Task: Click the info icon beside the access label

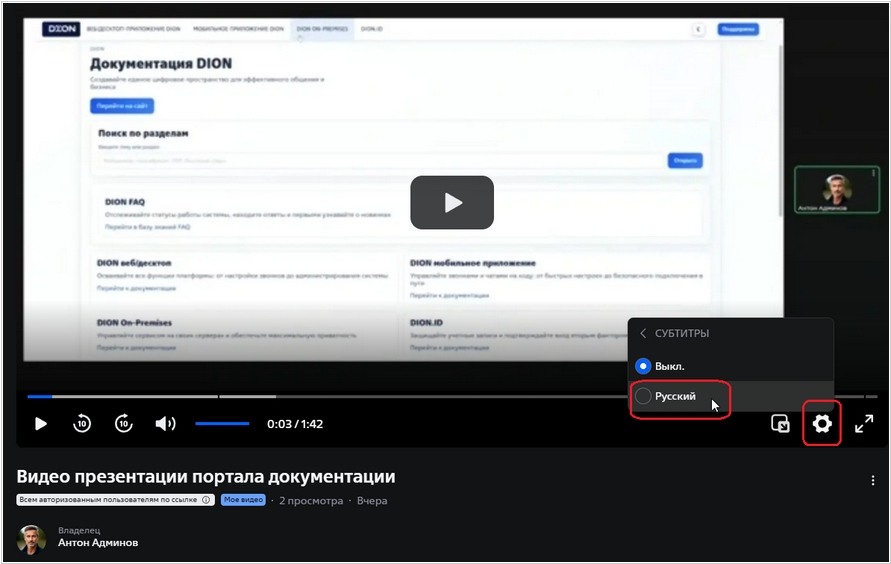Action: point(207,500)
